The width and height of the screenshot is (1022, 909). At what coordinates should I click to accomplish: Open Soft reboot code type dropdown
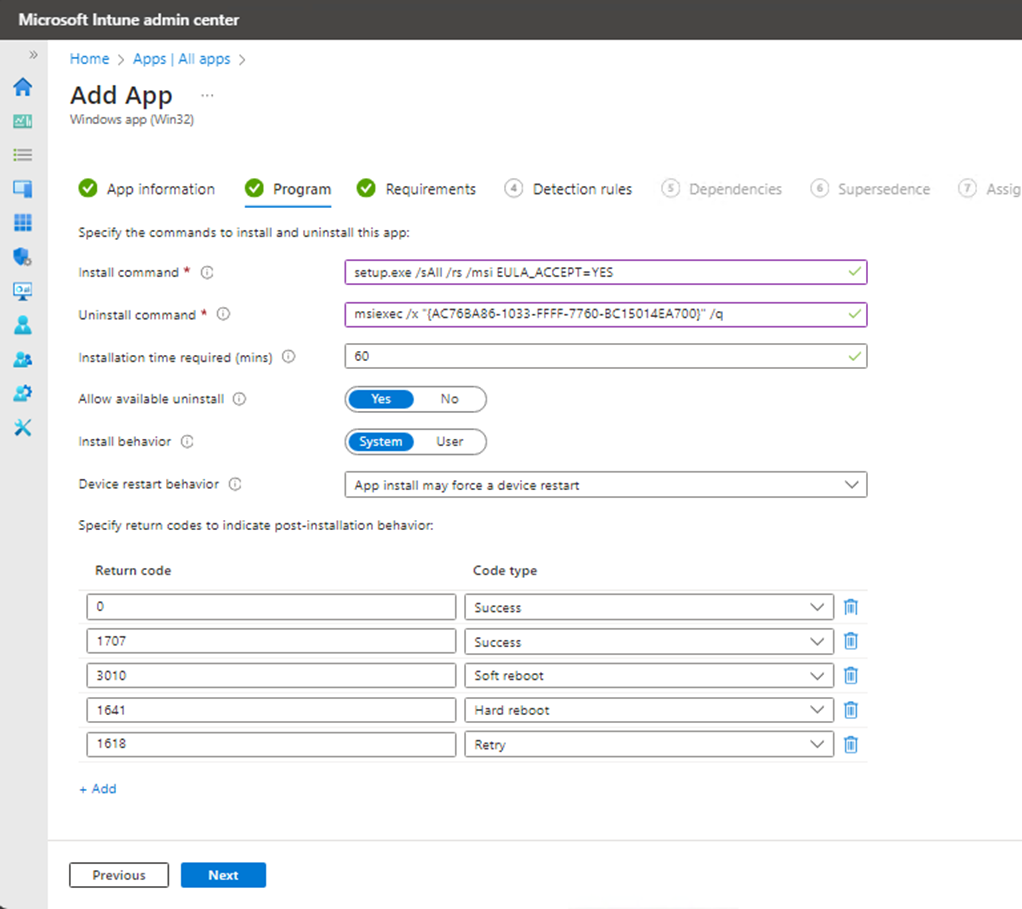[x=649, y=676]
